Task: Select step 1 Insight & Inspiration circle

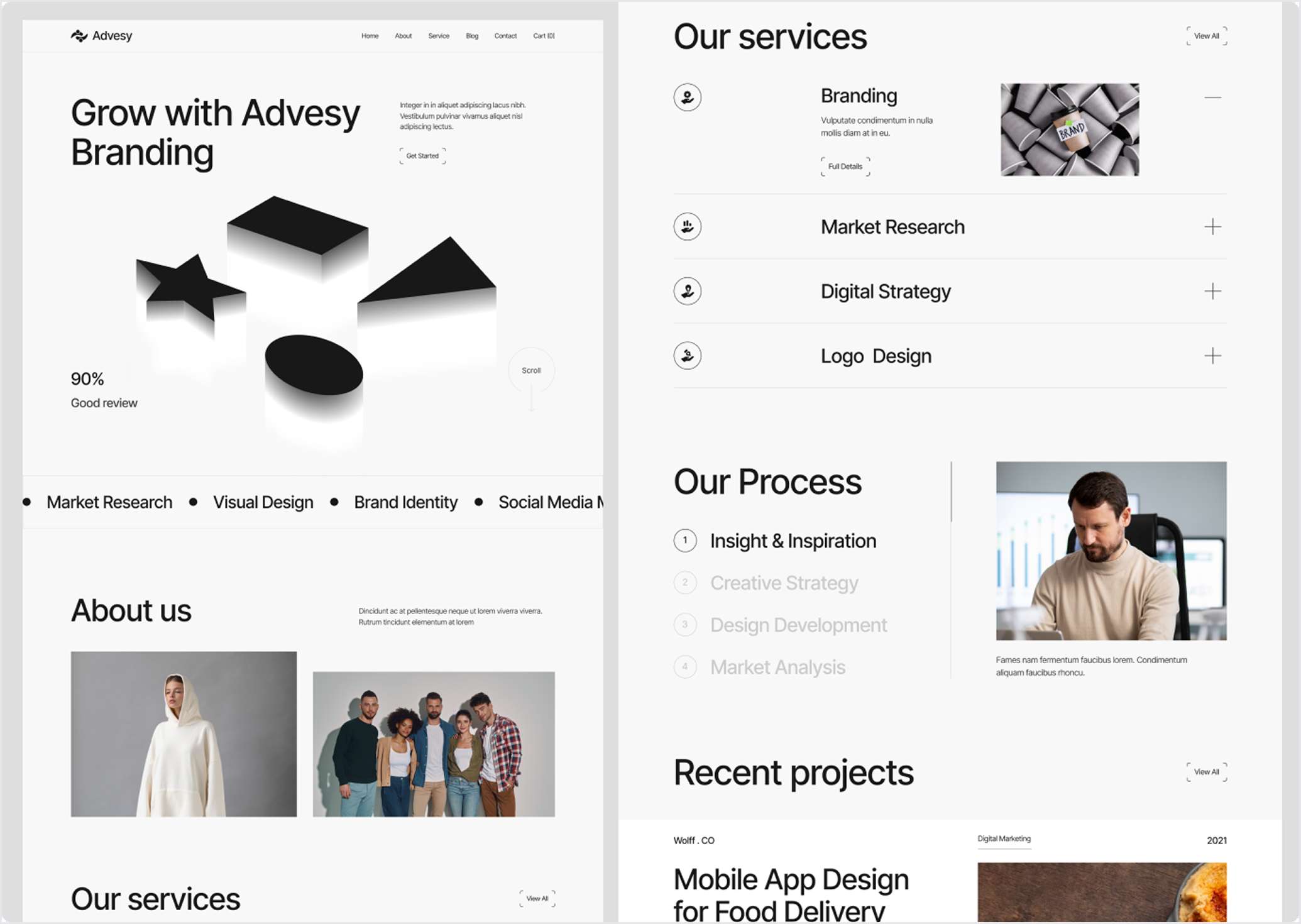Action: click(x=685, y=541)
